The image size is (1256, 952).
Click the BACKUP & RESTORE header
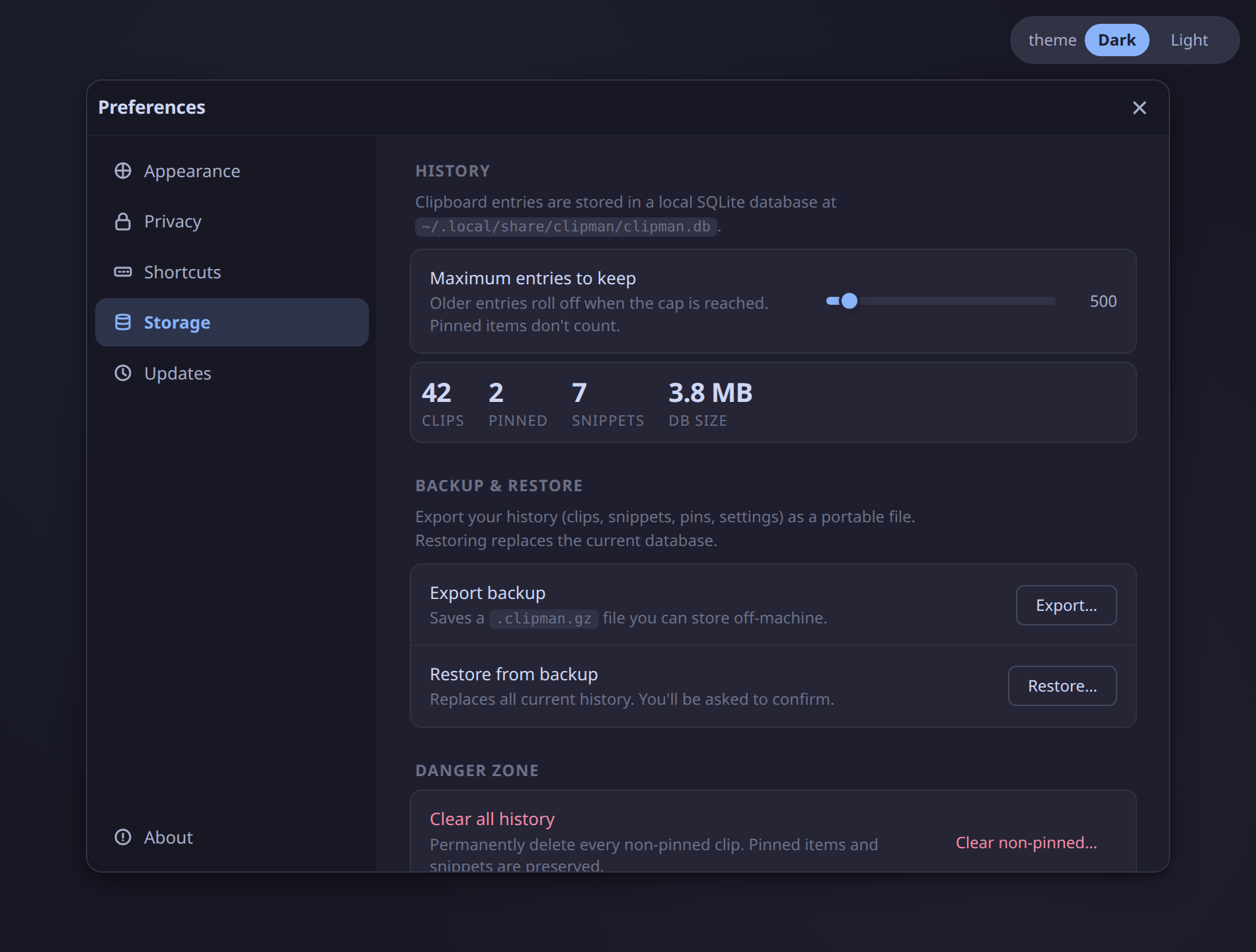click(499, 486)
